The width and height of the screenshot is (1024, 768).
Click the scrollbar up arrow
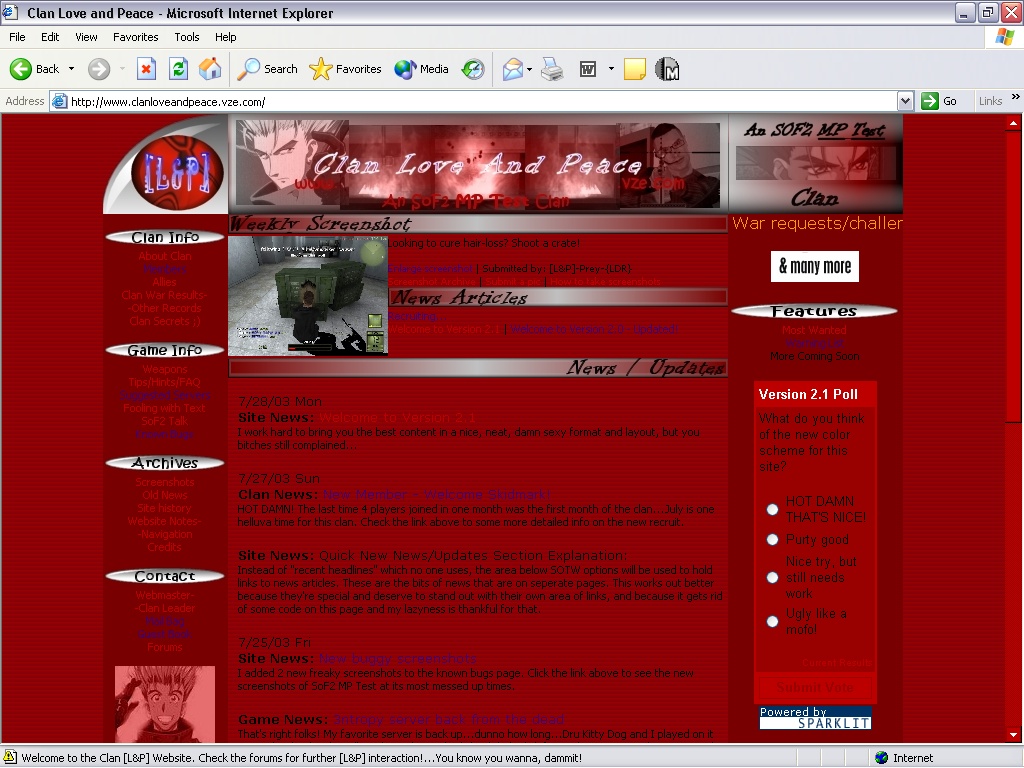pyautogui.click(x=1013, y=122)
